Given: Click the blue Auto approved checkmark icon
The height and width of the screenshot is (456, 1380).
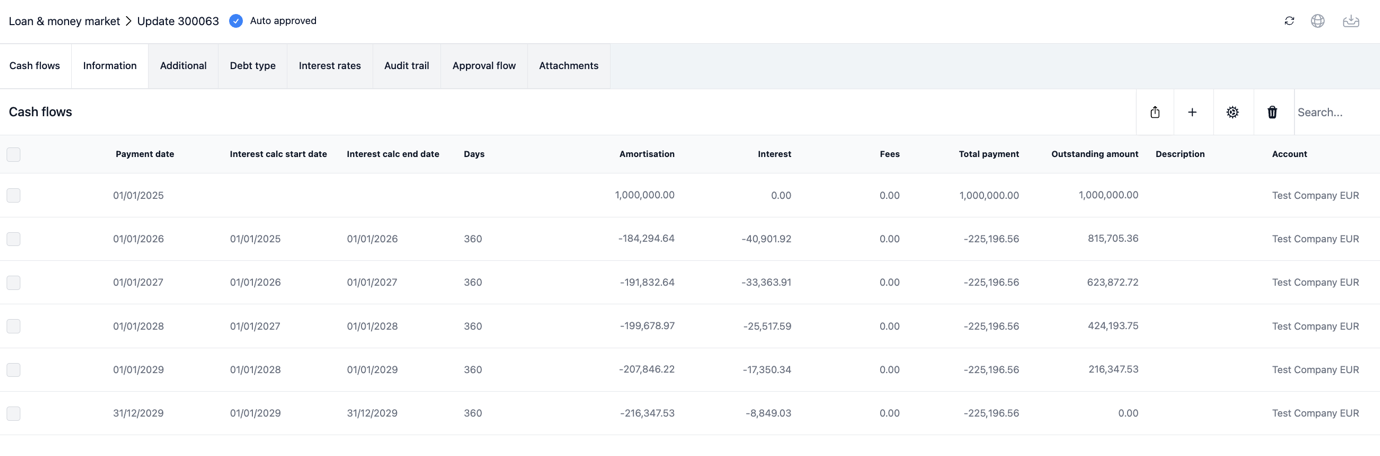Looking at the screenshot, I should pyautogui.click(x=236, y=21).
